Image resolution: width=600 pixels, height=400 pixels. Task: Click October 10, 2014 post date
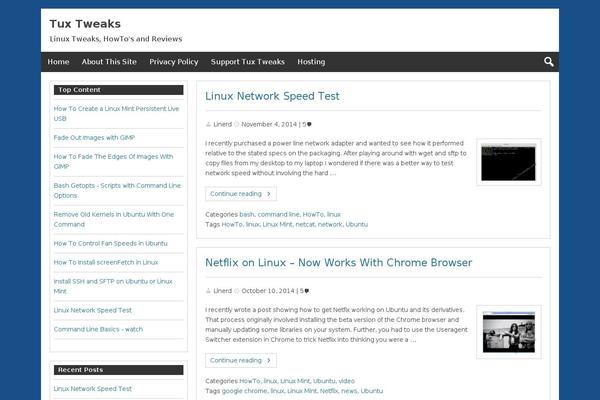pyautogui.click(x=268, y=291)
